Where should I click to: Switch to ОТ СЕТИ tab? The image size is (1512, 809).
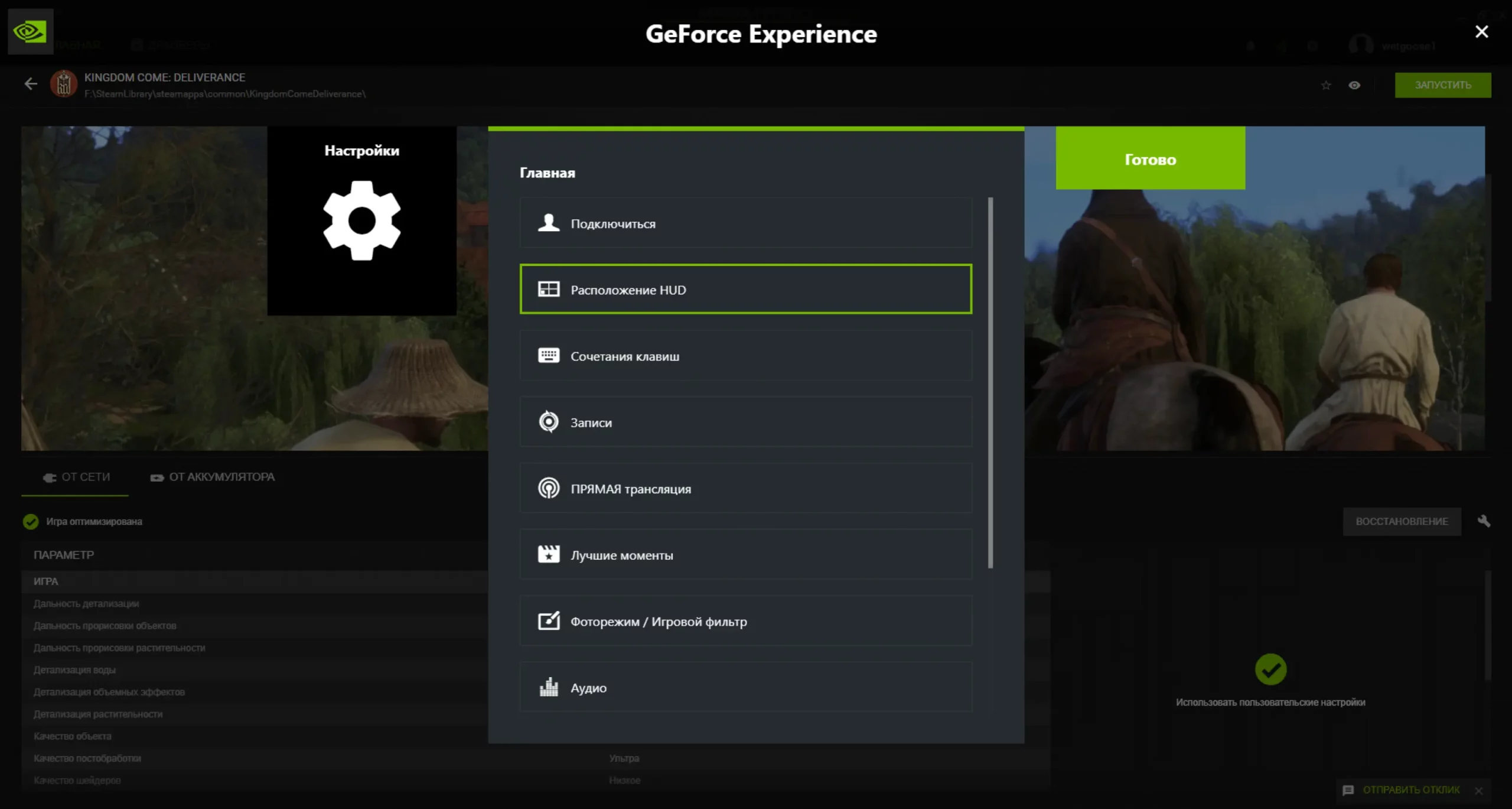(x=76, y=477)
